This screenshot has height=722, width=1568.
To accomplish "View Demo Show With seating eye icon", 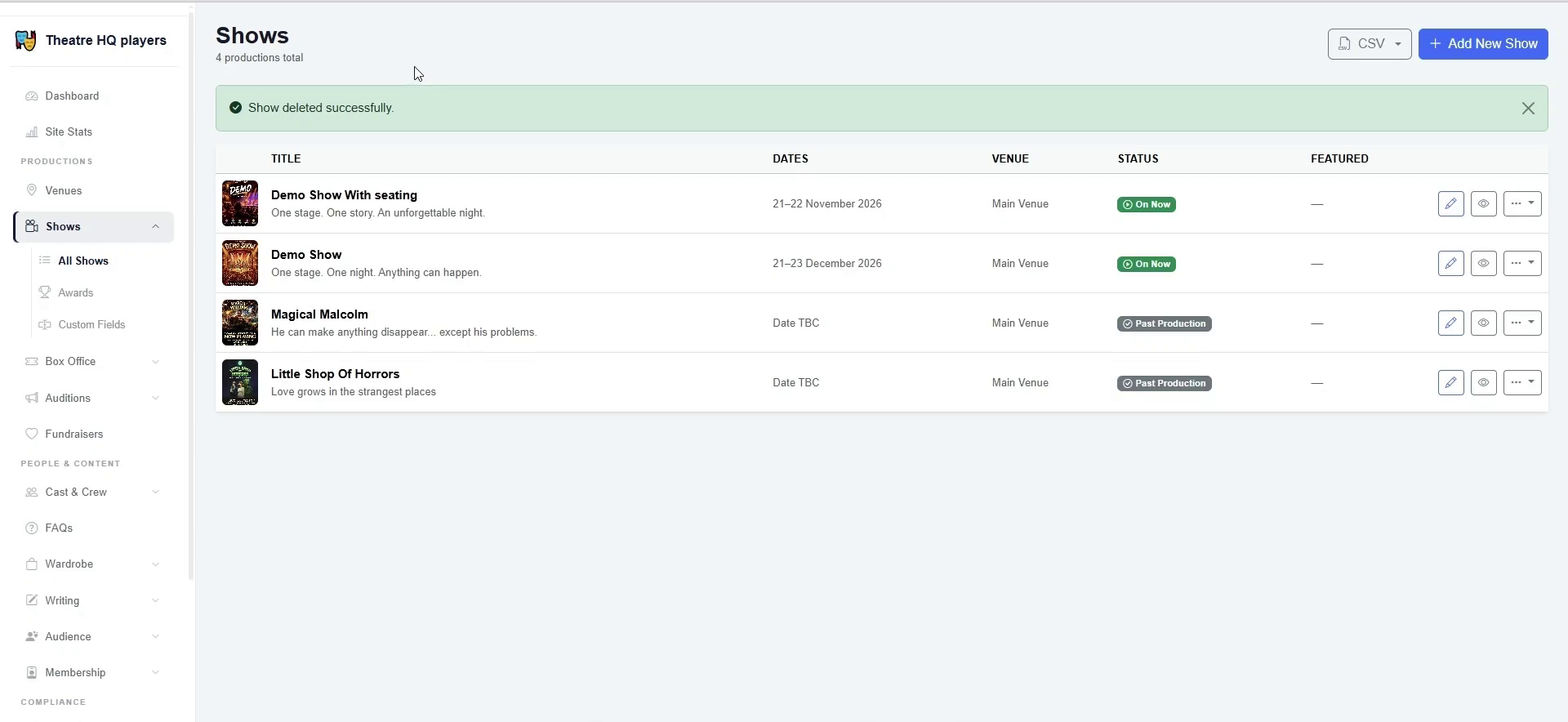I will 1483,203.
